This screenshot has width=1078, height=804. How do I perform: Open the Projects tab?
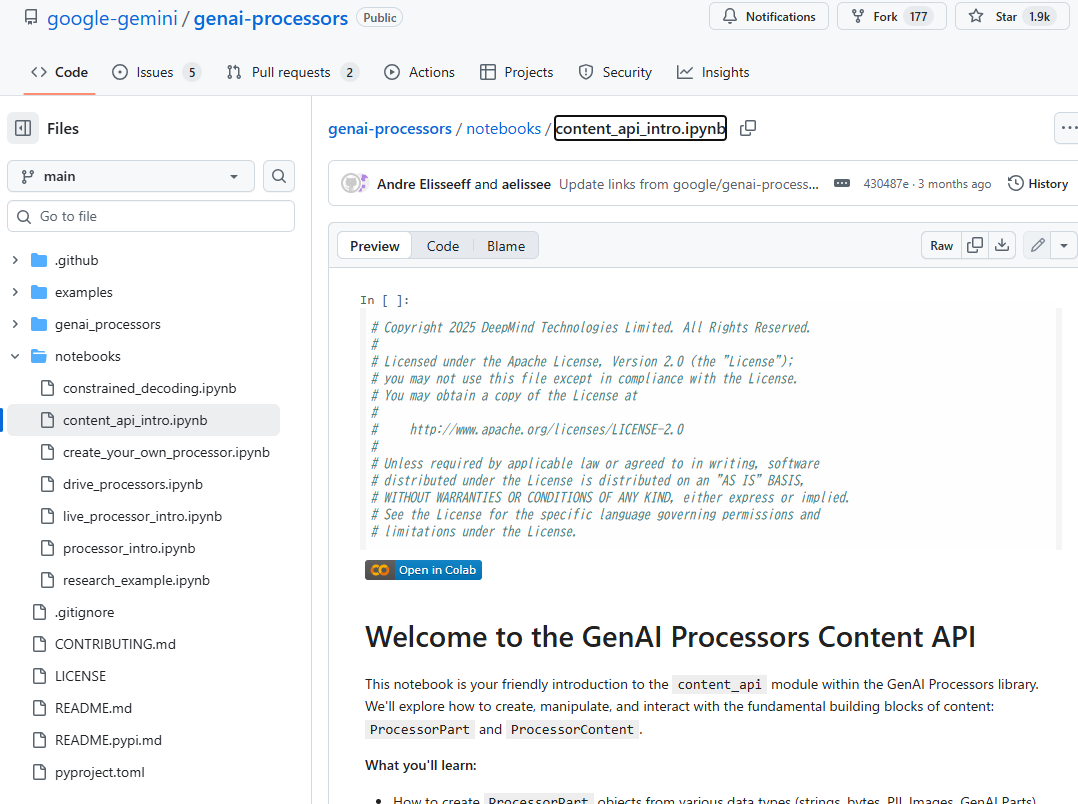[x=516, y=72]
